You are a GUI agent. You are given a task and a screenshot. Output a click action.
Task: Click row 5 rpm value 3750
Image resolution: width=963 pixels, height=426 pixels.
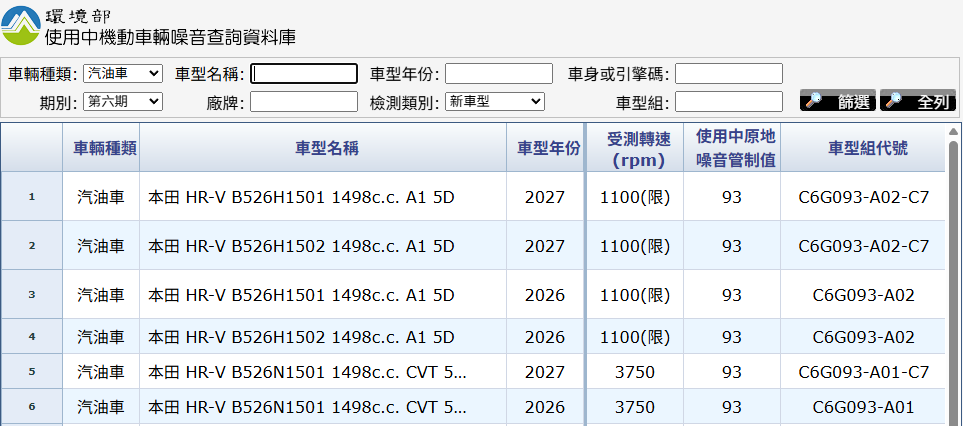pyautogui.click(x=635, y=372)
